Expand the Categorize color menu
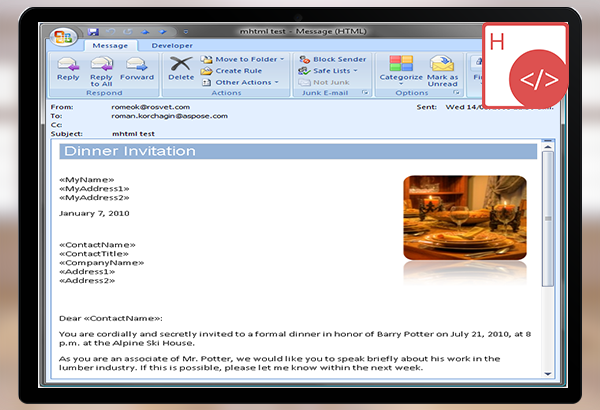 click(401, 68)
